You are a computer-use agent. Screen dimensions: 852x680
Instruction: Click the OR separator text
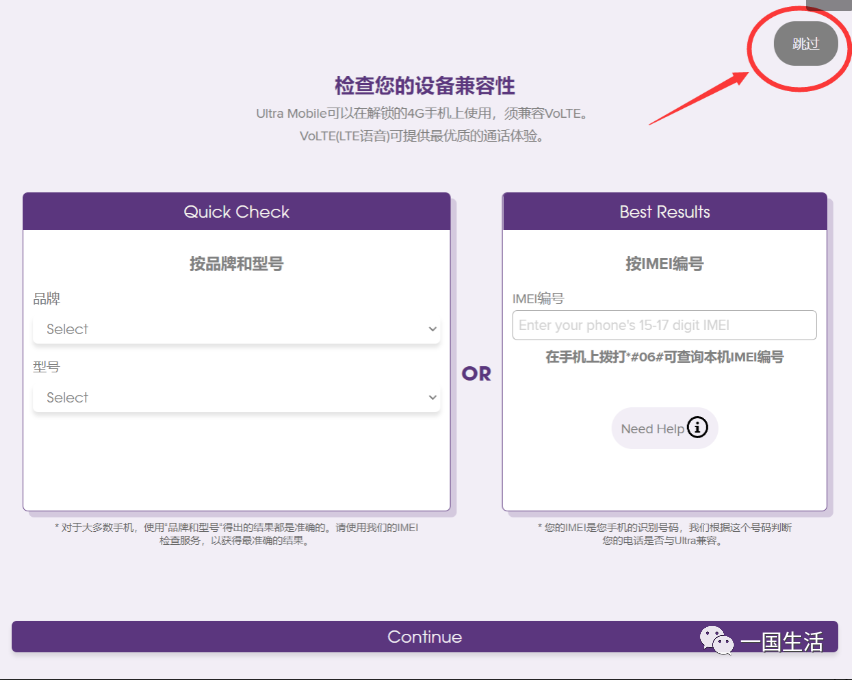pos(476,373)
